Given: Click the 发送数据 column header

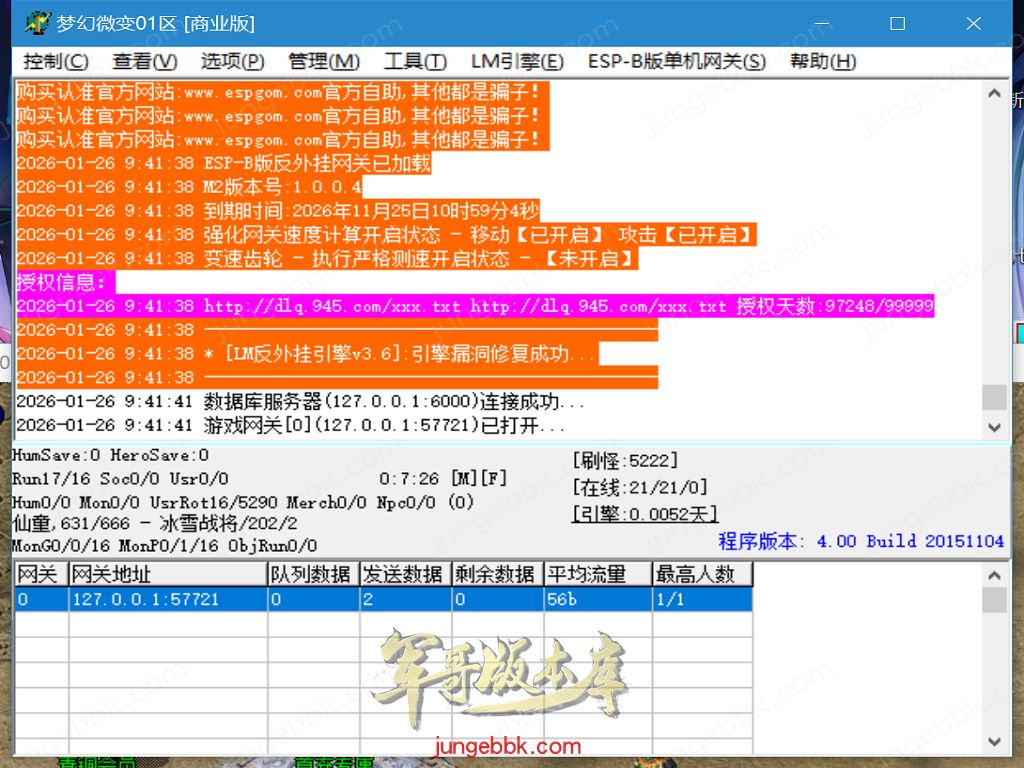Looking at the screenshot, I should pyautogui.click(x=405, y=574).
